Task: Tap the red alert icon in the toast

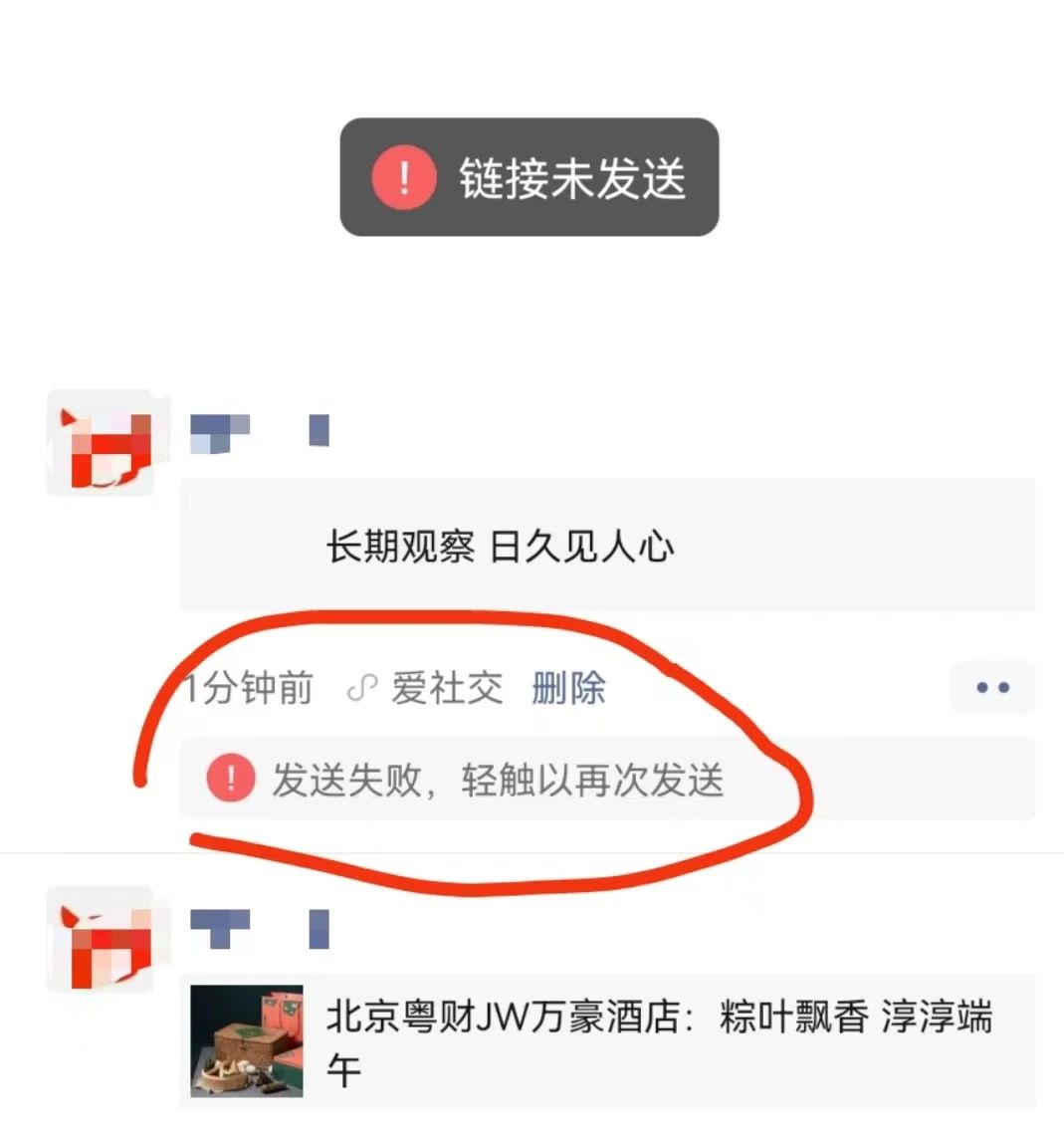Action: tap(404, 177)
